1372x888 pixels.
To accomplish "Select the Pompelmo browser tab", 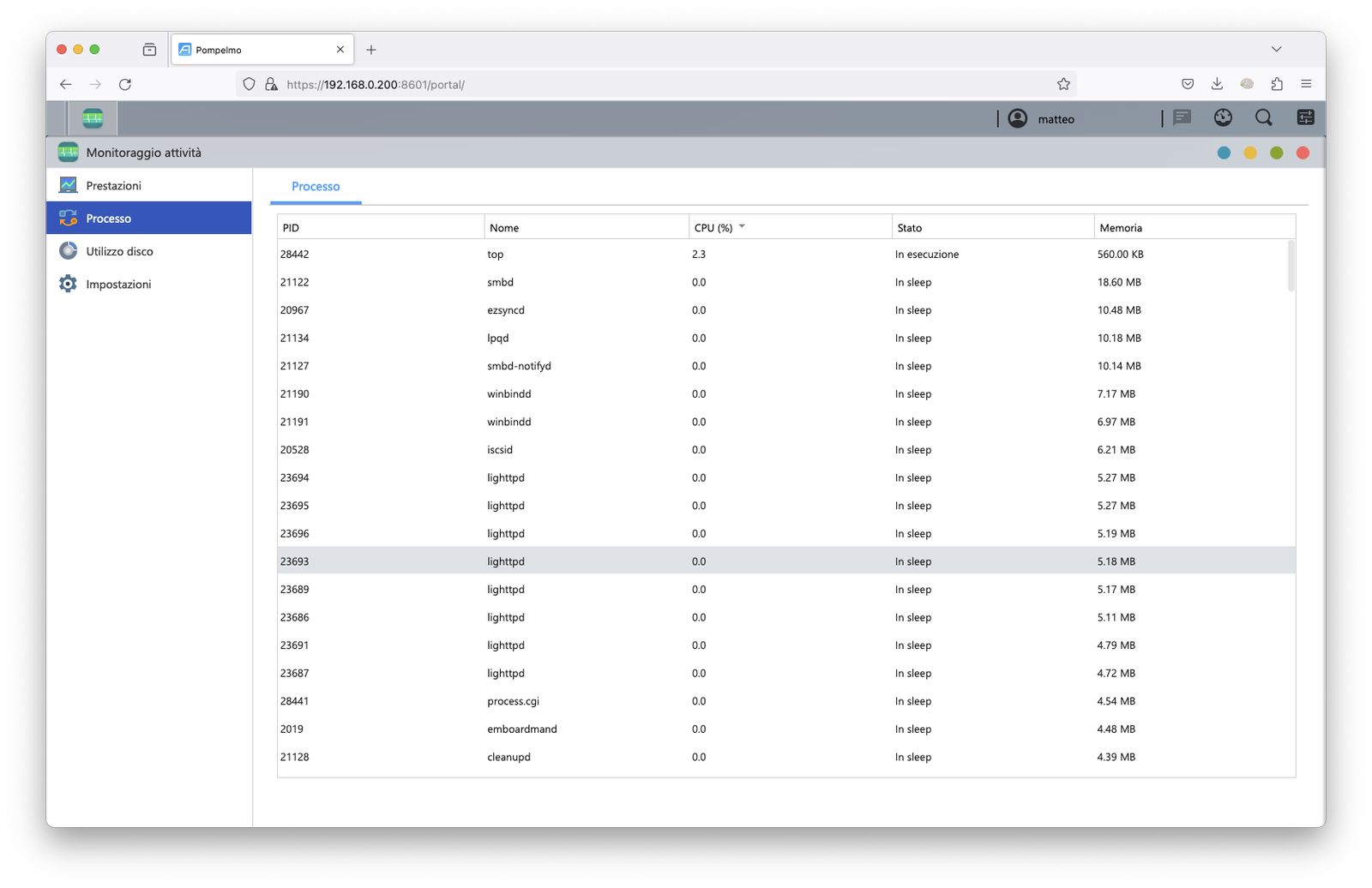I will [x=262, y=50].
